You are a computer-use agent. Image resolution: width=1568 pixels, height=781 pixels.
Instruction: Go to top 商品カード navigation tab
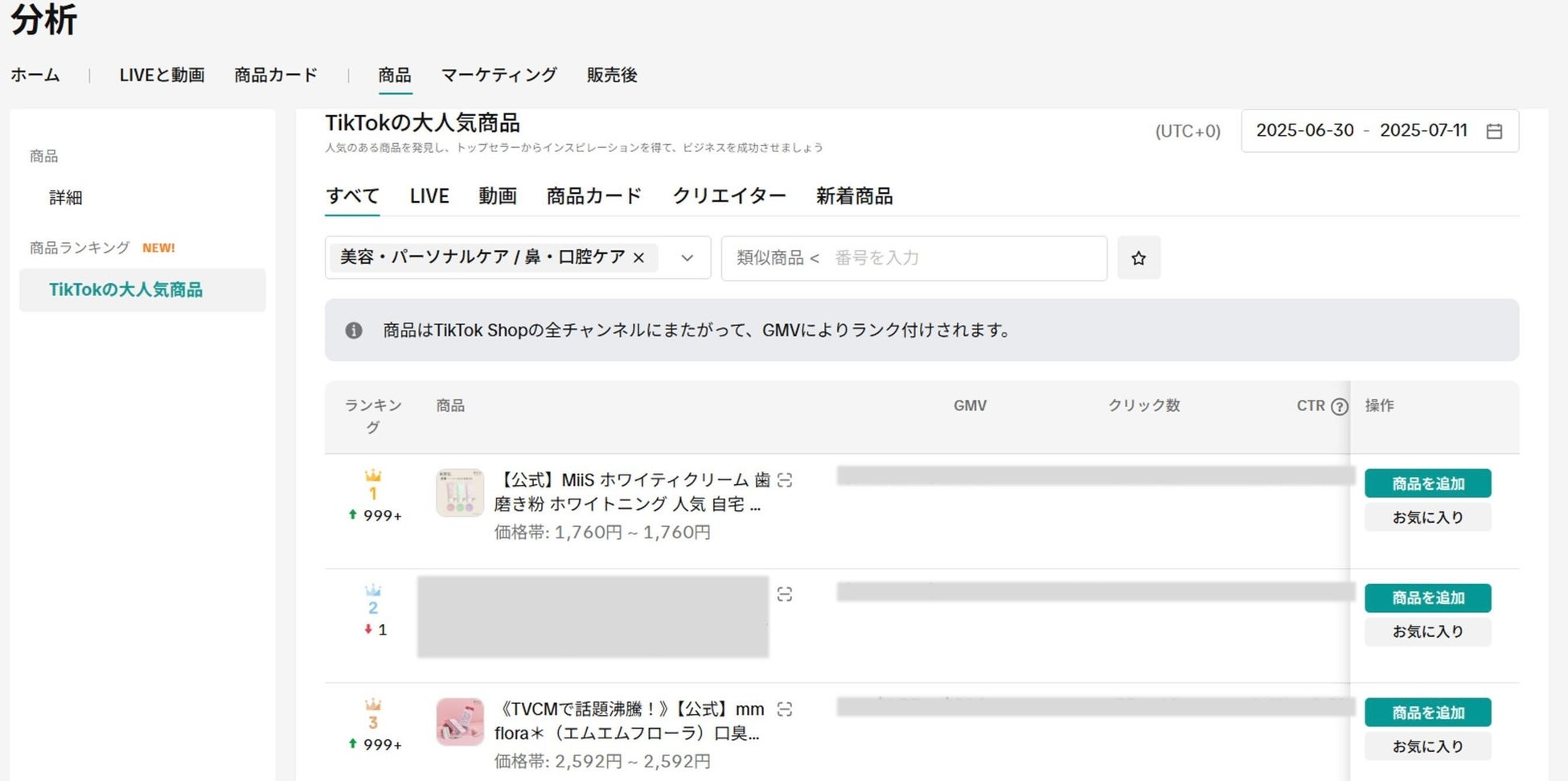[276, 75]
